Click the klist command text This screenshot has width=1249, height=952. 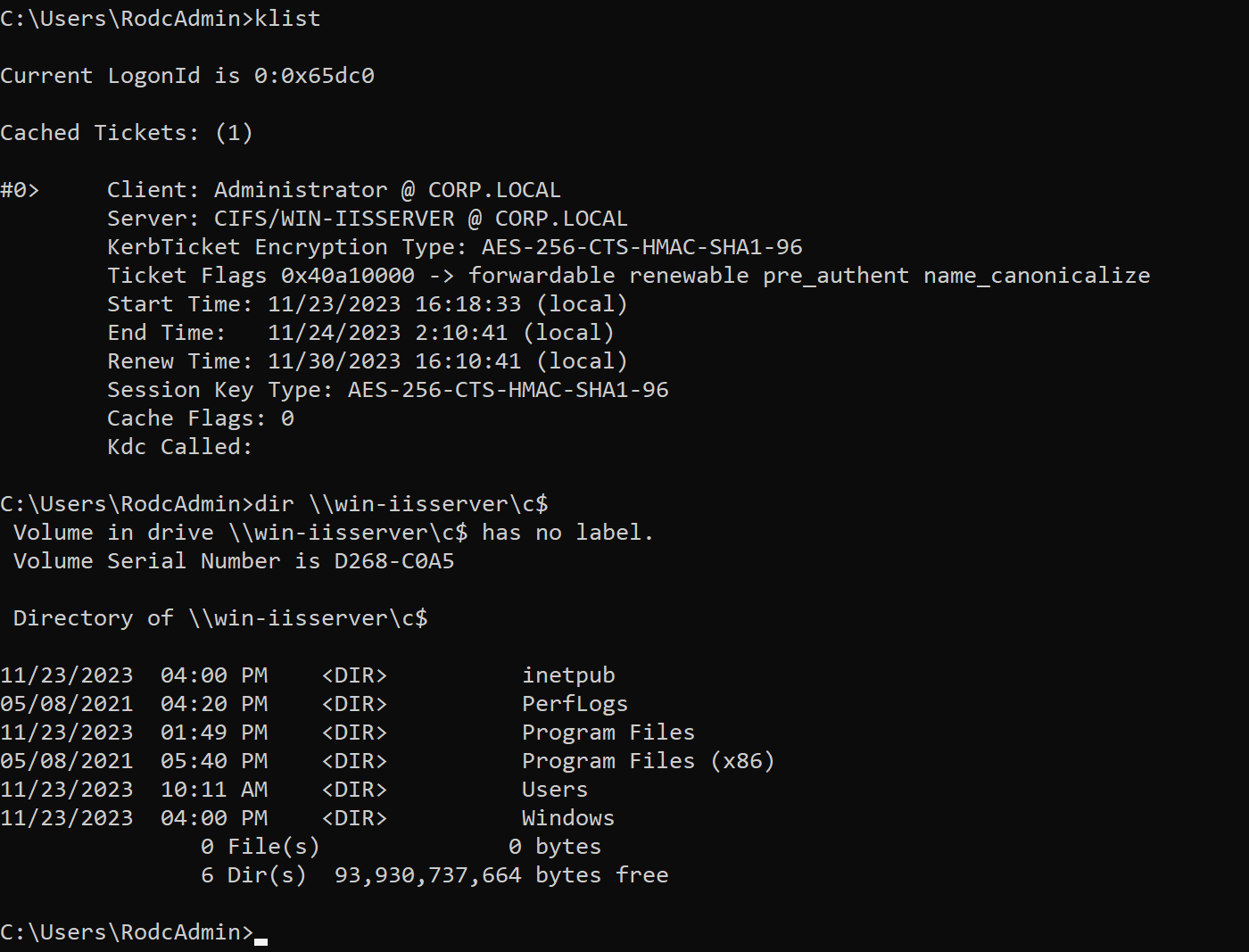coord(287,19)
